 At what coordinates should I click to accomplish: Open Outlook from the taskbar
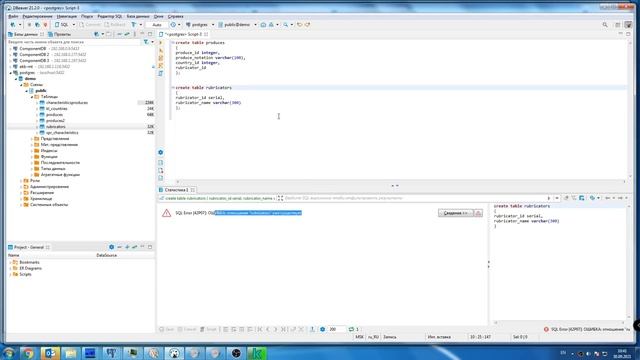click(50, 353)
